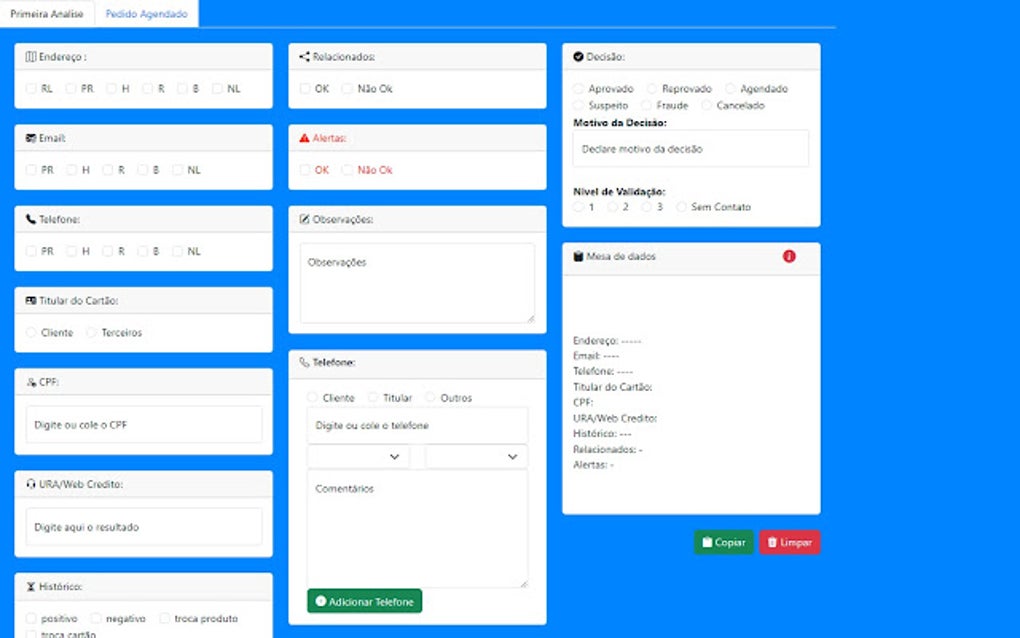Click the edit pencil icon beside Observações
Image resolution: width=1020 pixels, height=638 pixels.
[304, 219]
